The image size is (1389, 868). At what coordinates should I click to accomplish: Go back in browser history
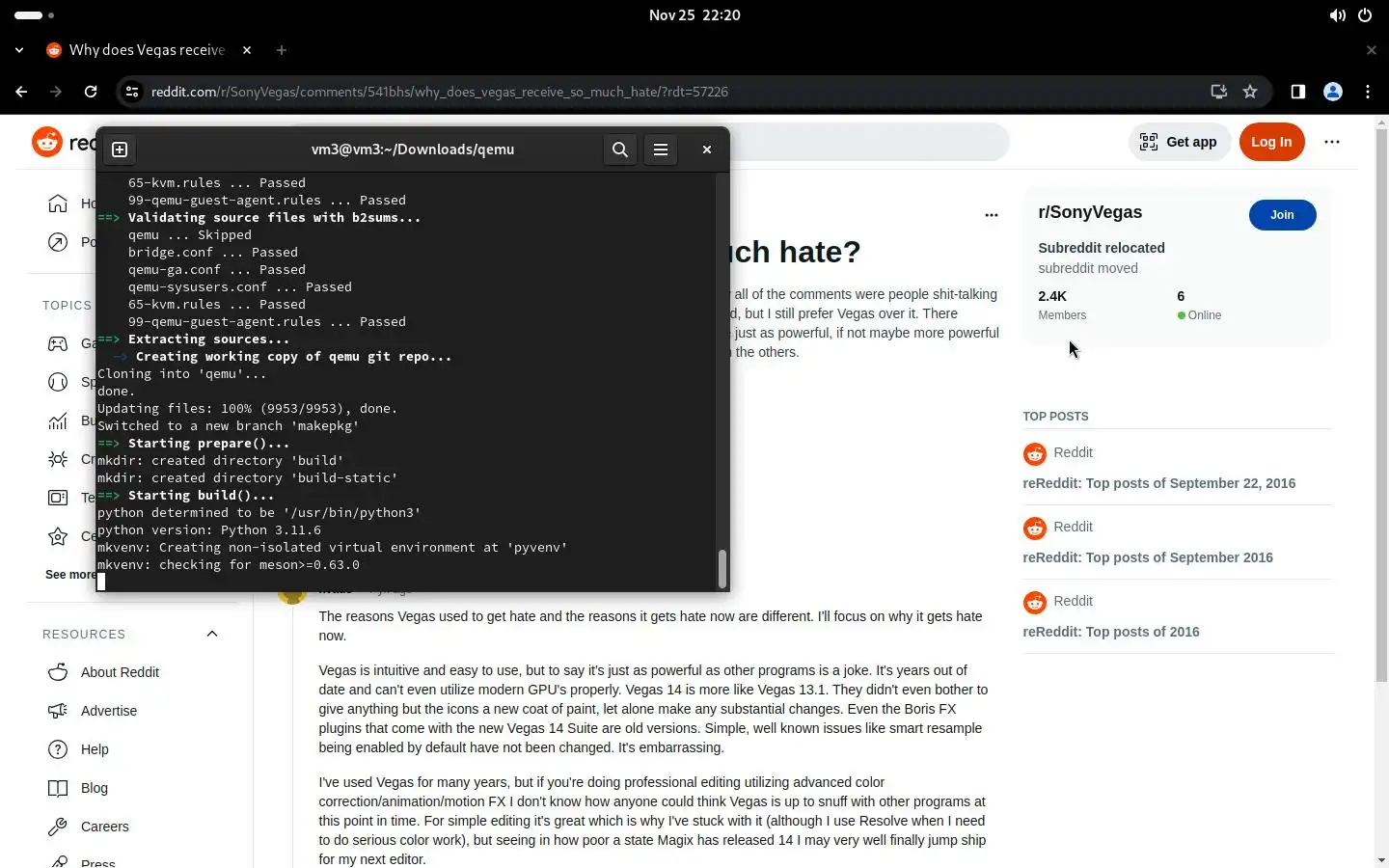pyautogui.click(x=21, y=92)
